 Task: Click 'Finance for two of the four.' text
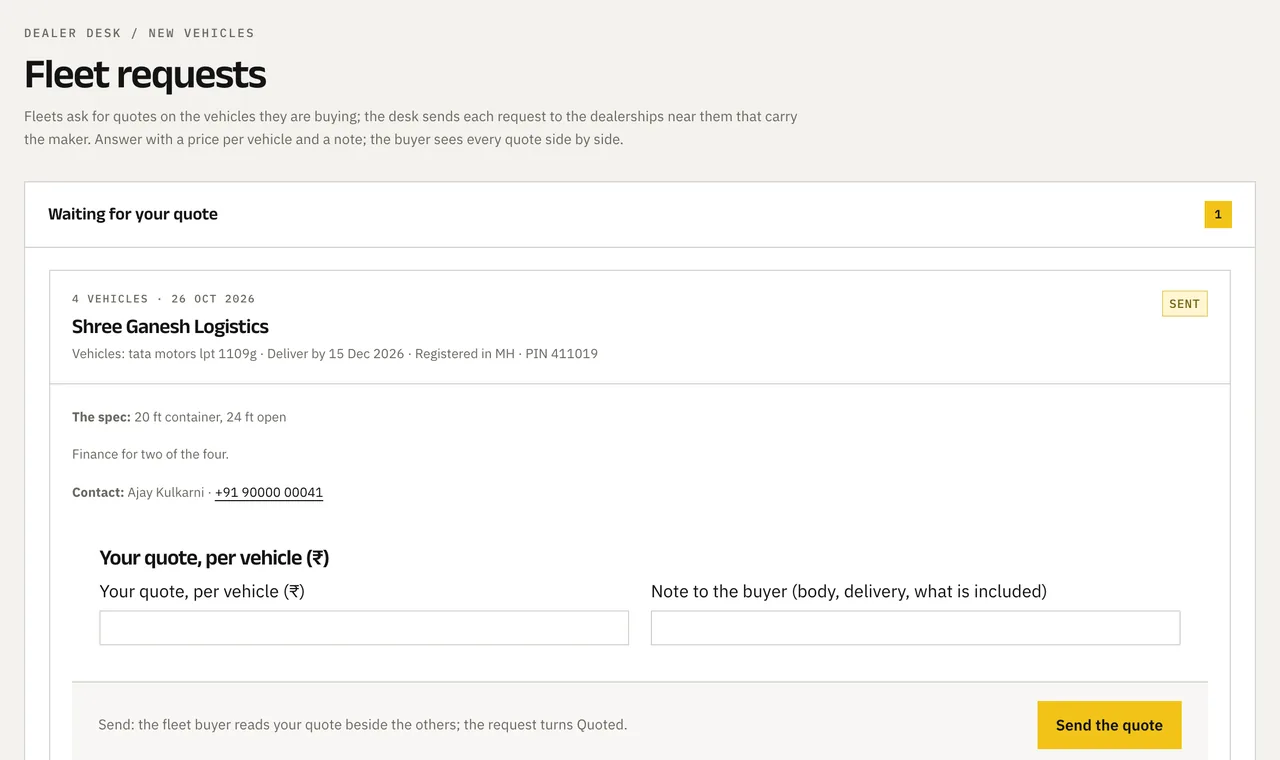coord(150,454)
